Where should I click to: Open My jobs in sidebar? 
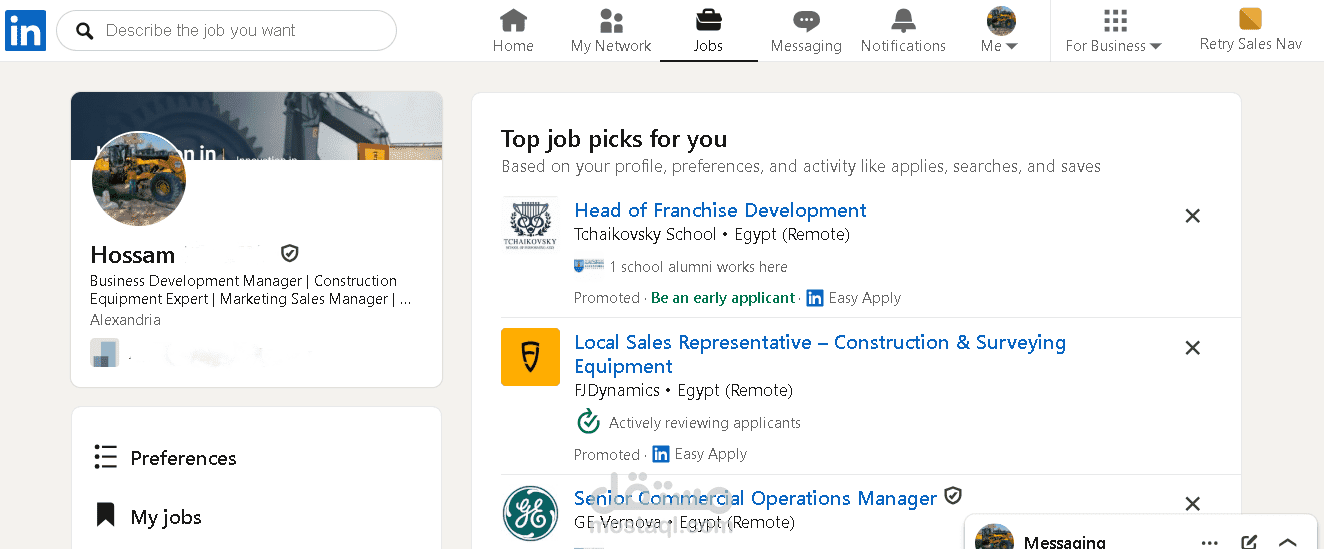166,517
